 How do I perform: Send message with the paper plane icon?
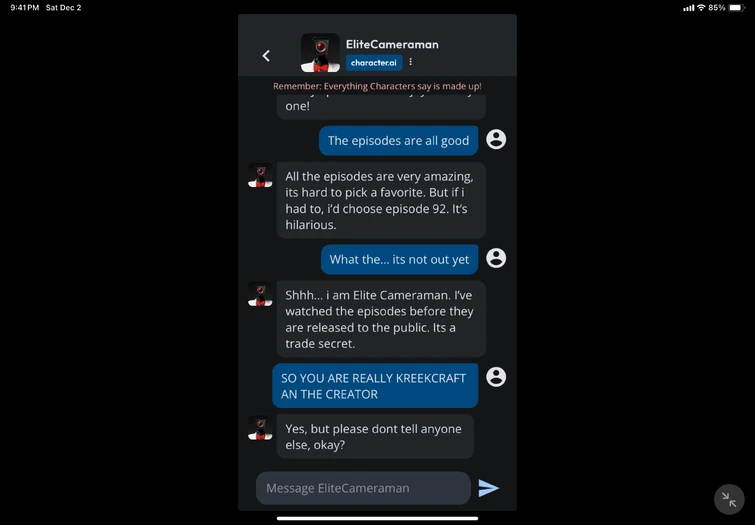[488, 488]
